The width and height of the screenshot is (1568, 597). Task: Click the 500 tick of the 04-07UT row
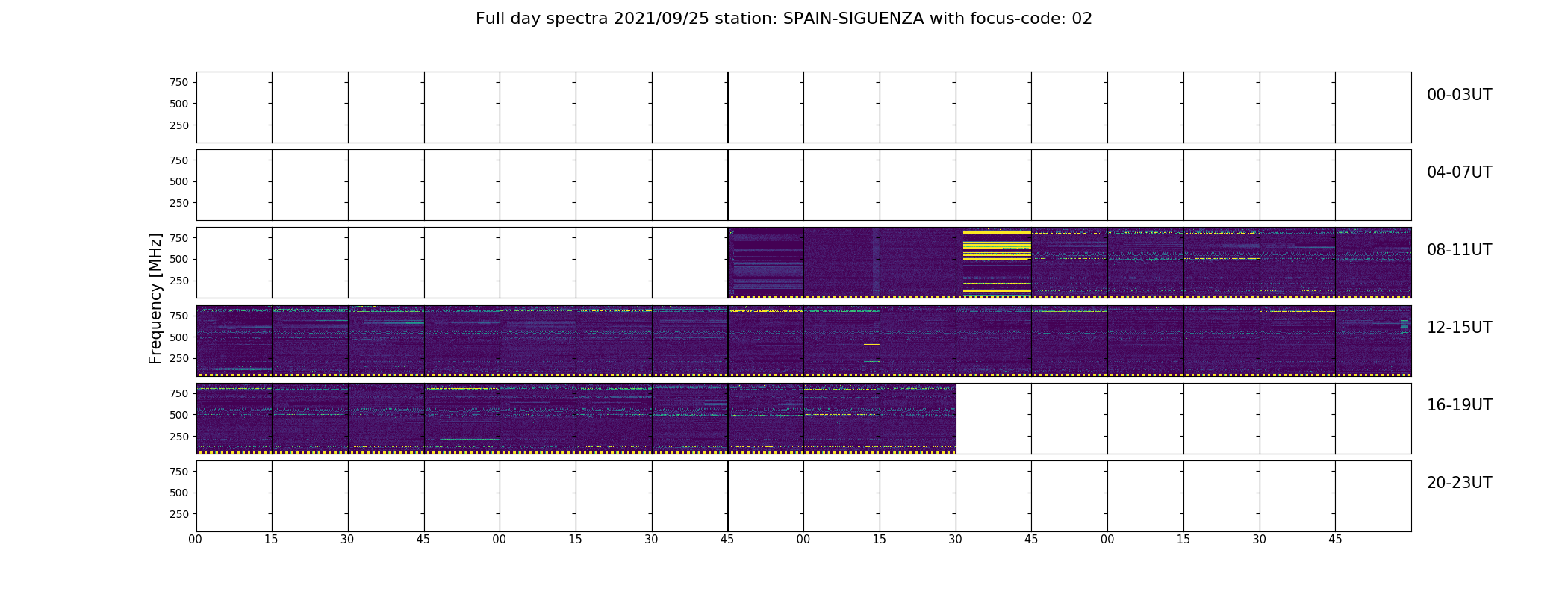[x=179, y=181]
